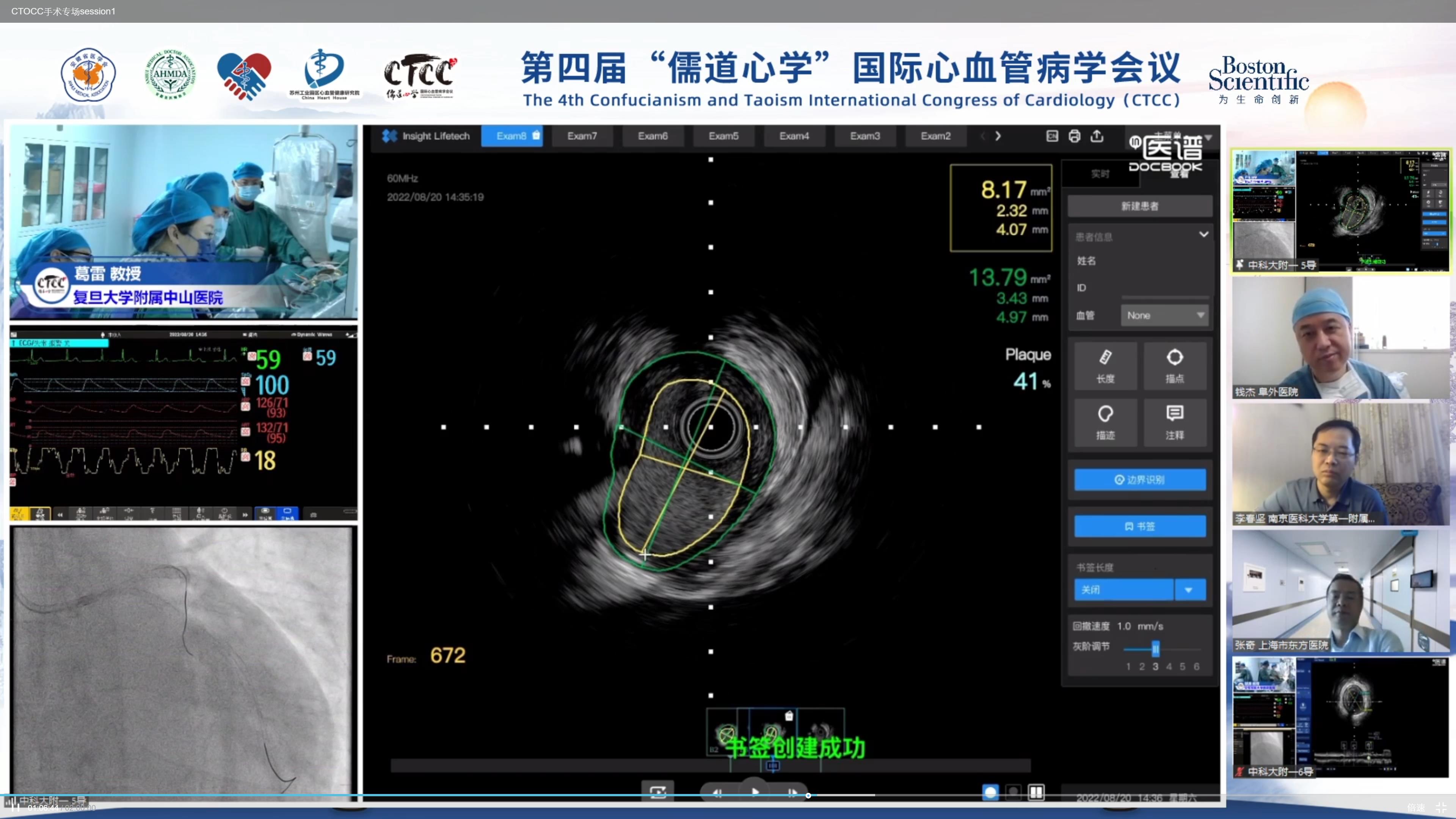Click the IVUS pullback timeline position marker
The width and height of the screenshot is (1456, 819).
click(773, 765)
